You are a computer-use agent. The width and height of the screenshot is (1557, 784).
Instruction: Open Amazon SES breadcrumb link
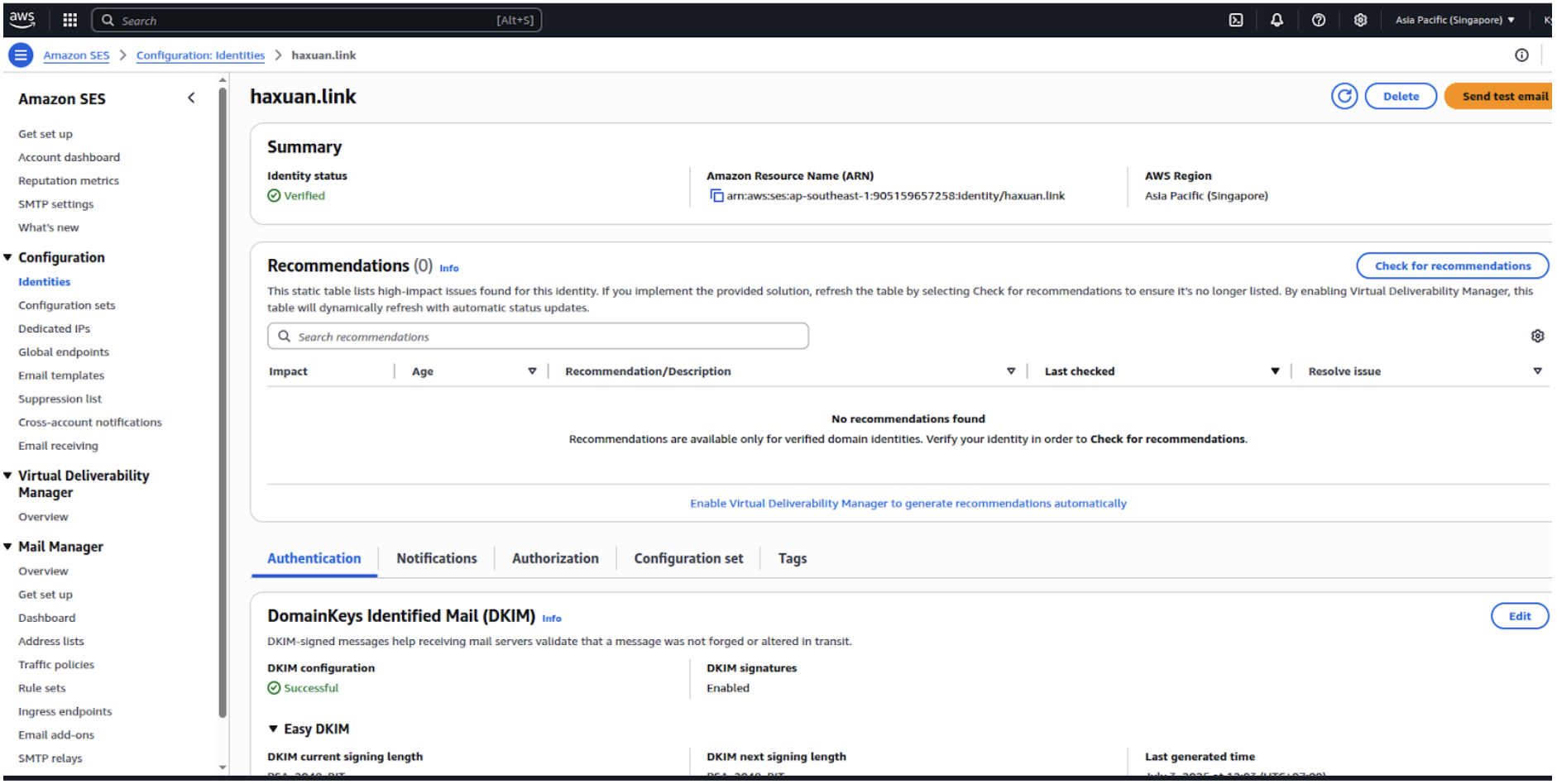point(76,55)
